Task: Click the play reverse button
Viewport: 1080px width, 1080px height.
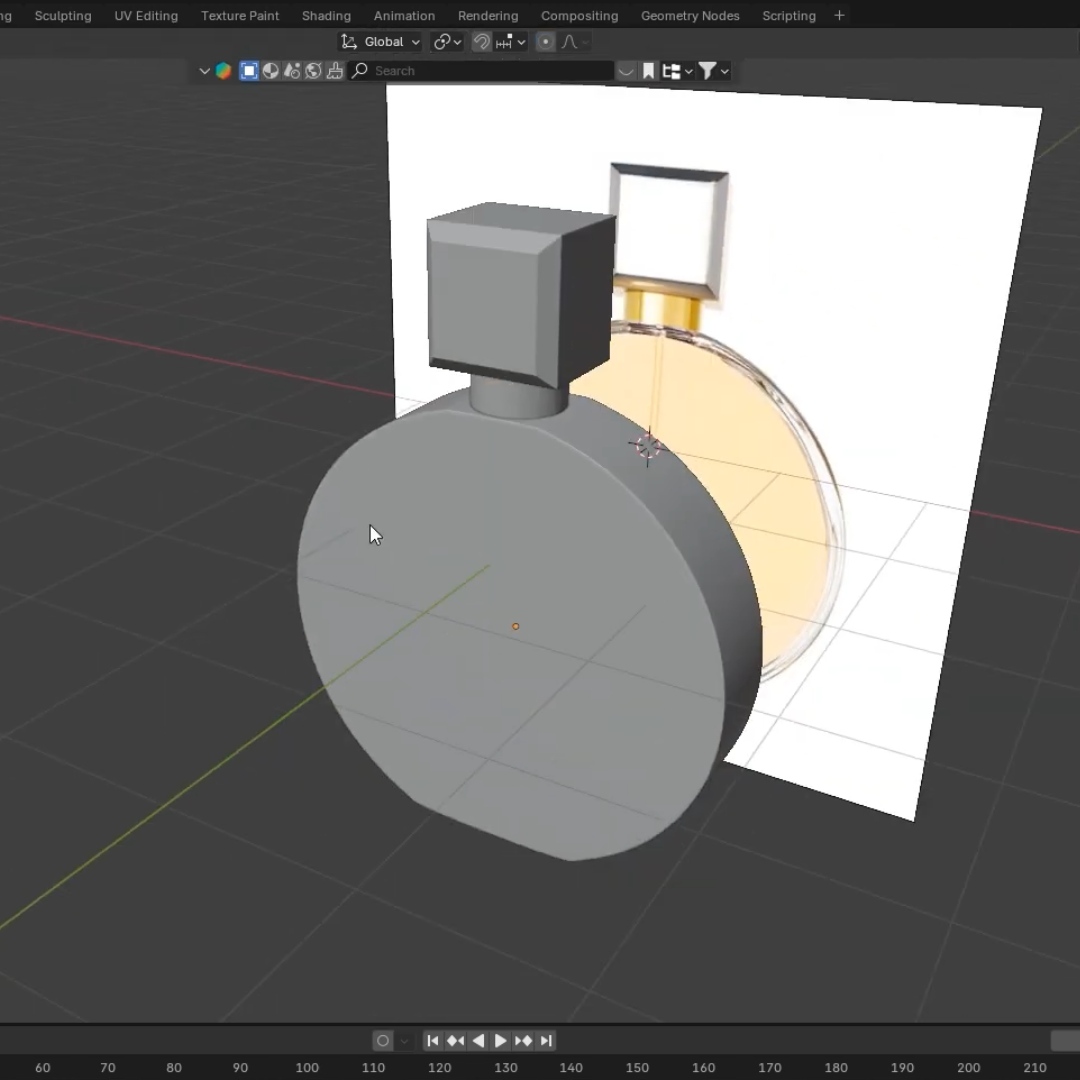Action: (478, 1041)
